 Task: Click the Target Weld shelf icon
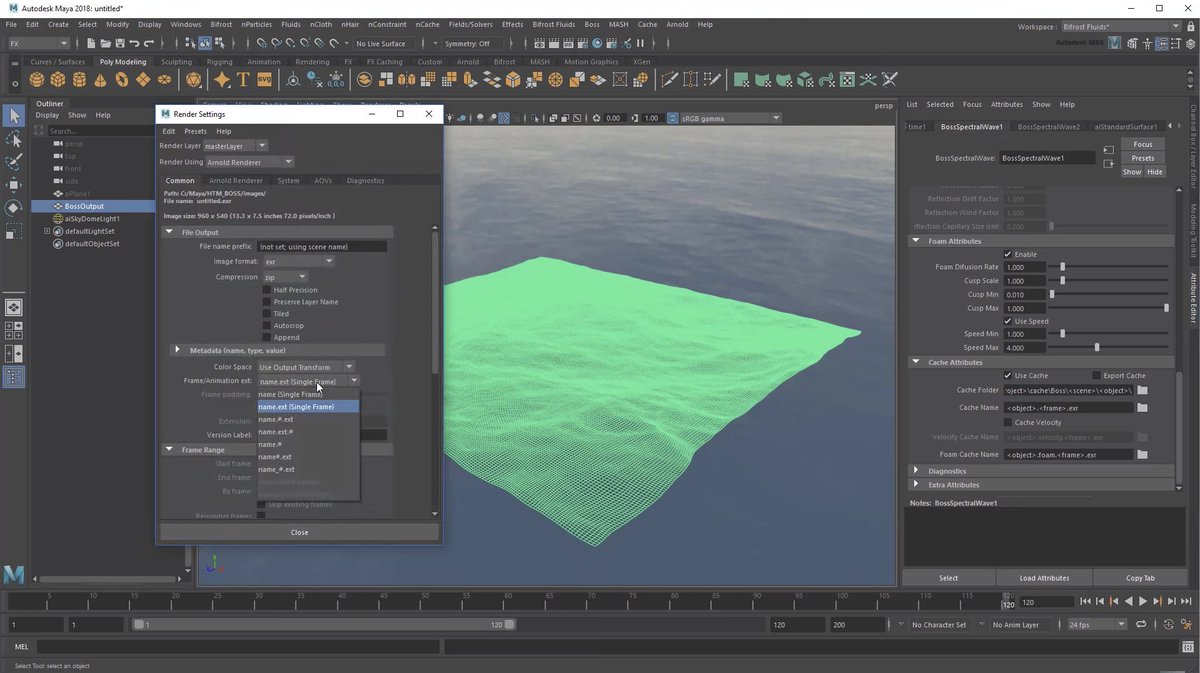(690, 80)
